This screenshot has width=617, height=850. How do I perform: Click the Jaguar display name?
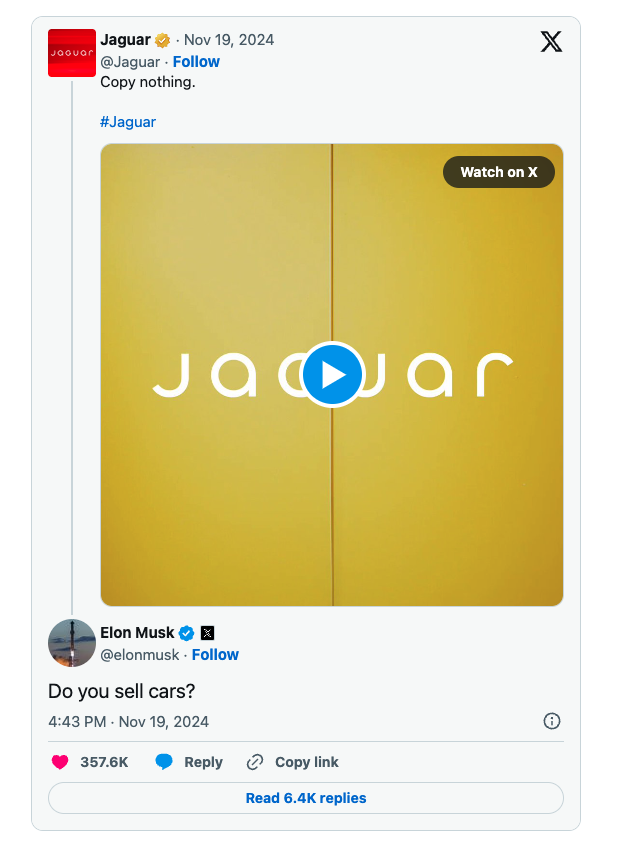(x=125, y=40)
